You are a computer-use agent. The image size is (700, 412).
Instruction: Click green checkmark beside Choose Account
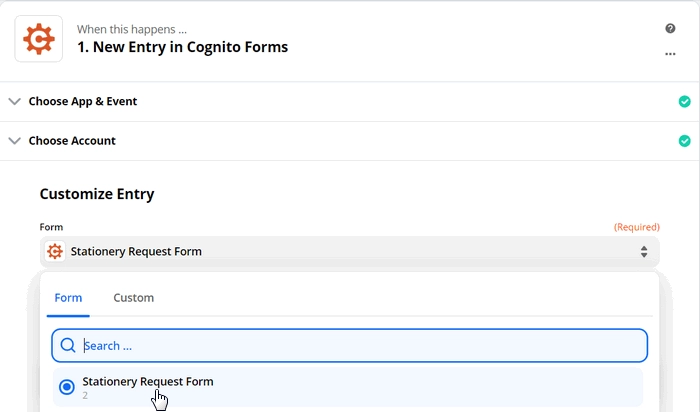click(684, 141)
